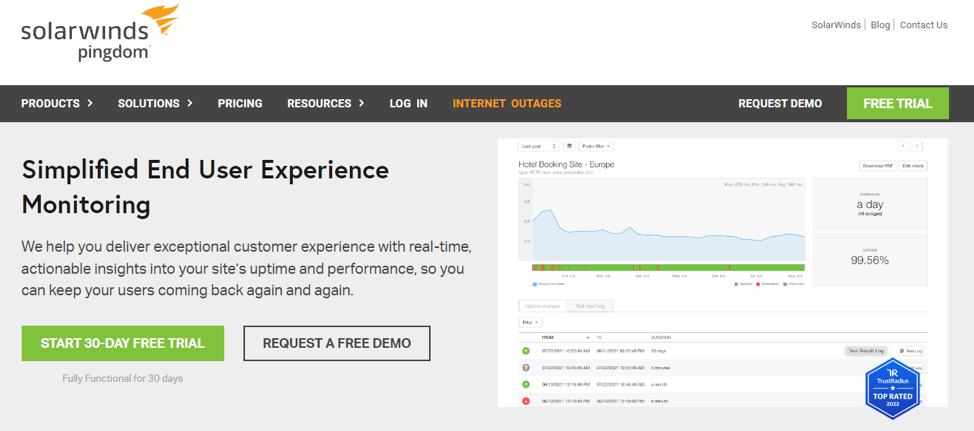Click the previous arrow in the dashboard

click(x=903, y=146)
